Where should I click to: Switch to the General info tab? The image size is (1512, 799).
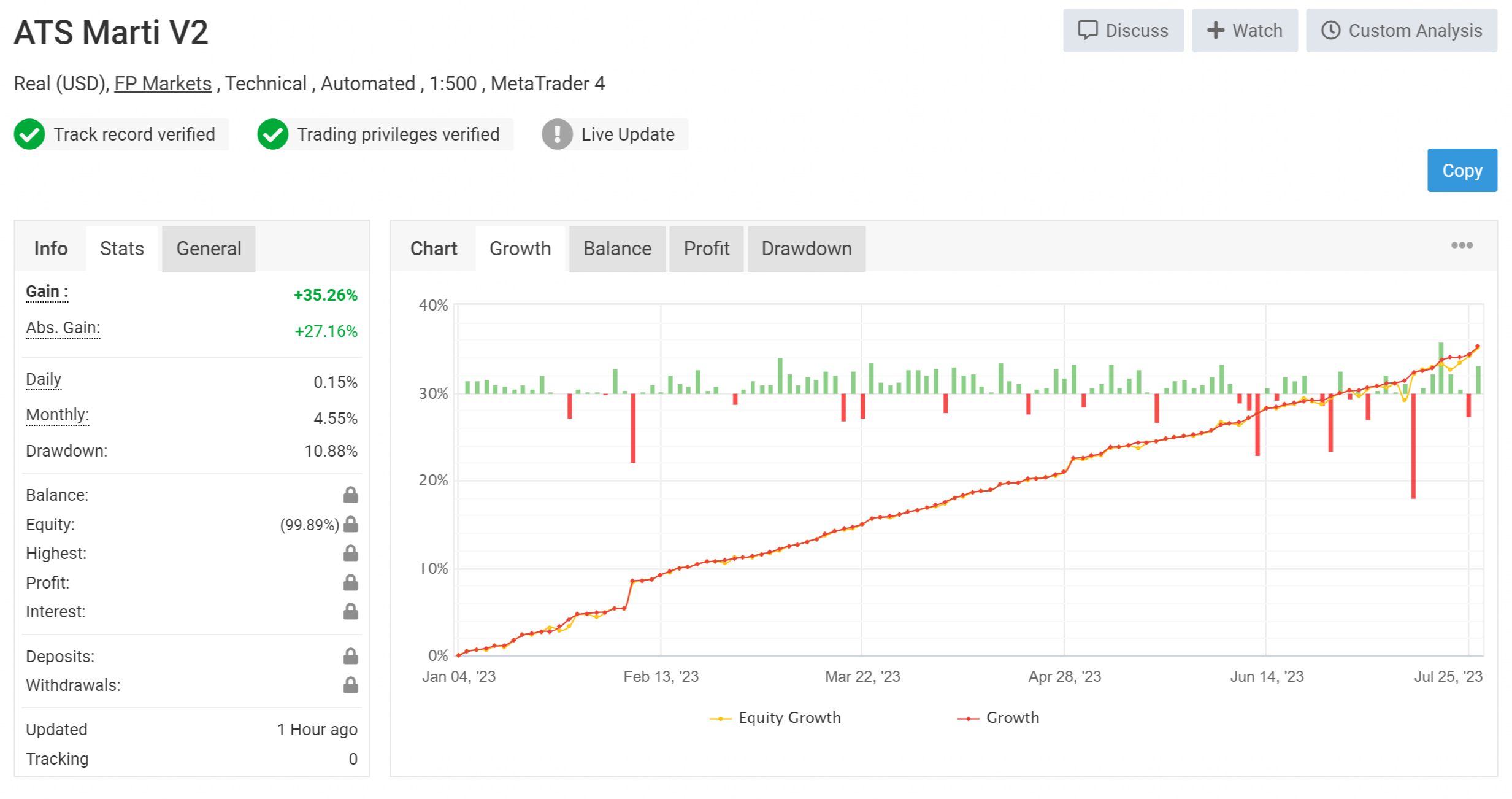click(209, 249)
